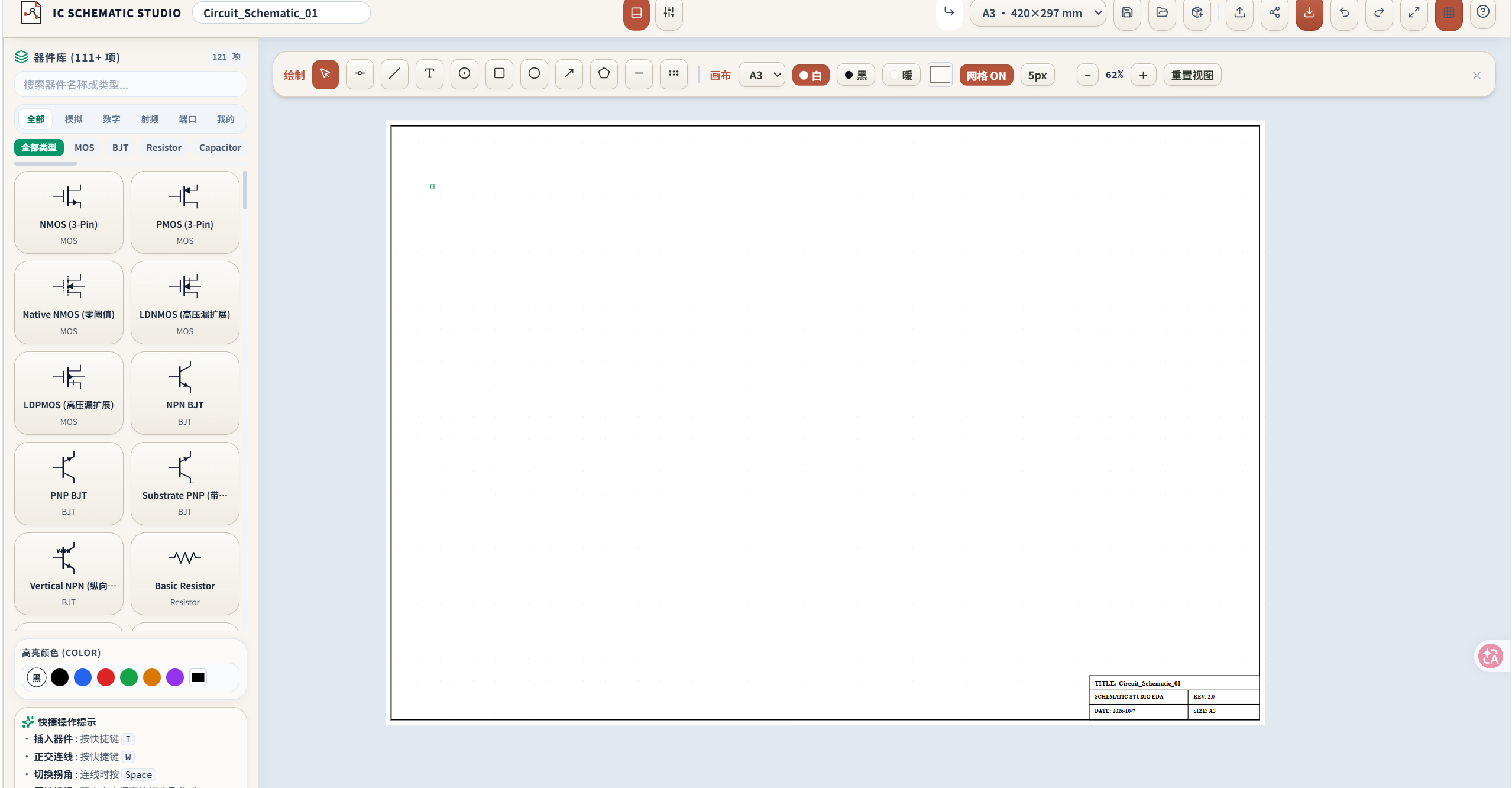Select the polygon shape tool

tap(604, 74)
